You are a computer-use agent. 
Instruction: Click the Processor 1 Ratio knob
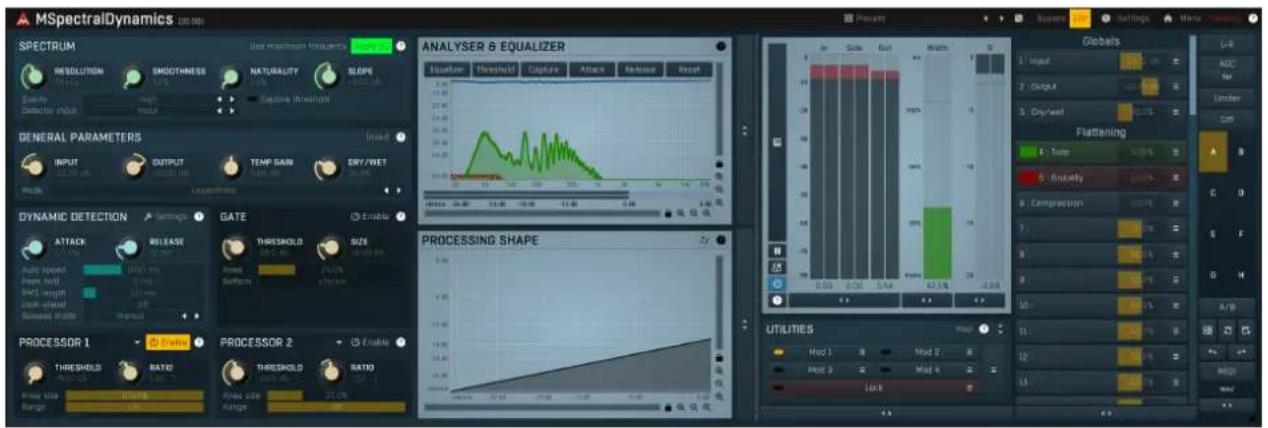pyautogui.click(x=128, y=372)
